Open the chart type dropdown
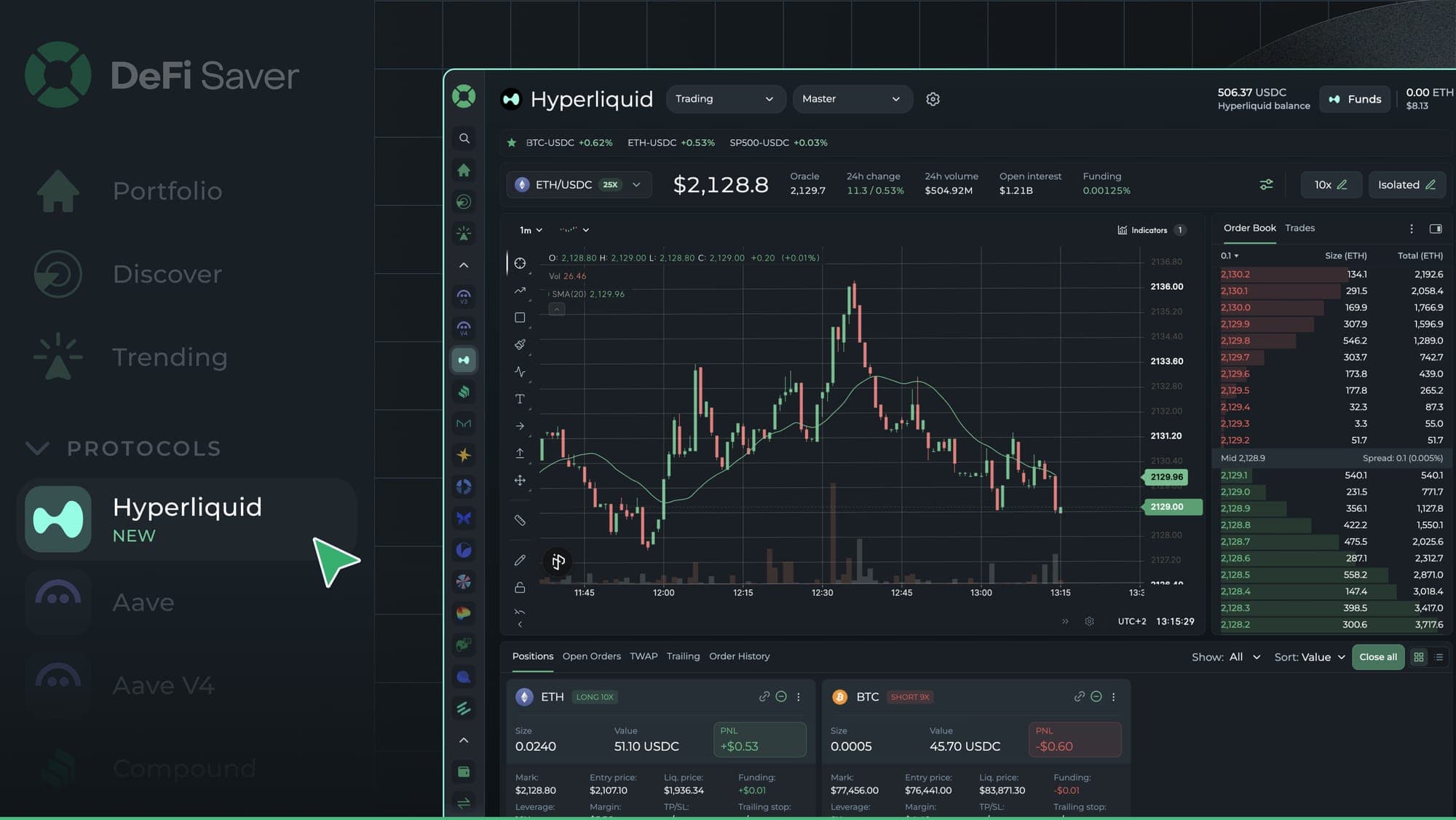This screenshot has width=1456, height=820. [x=574, y=230]
